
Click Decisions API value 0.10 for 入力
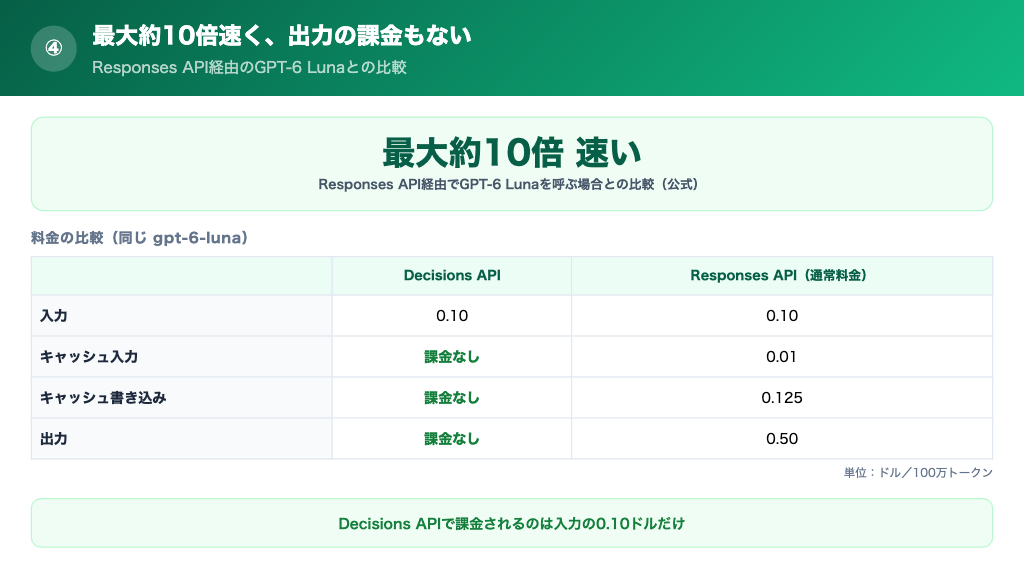tap(452, 316)
